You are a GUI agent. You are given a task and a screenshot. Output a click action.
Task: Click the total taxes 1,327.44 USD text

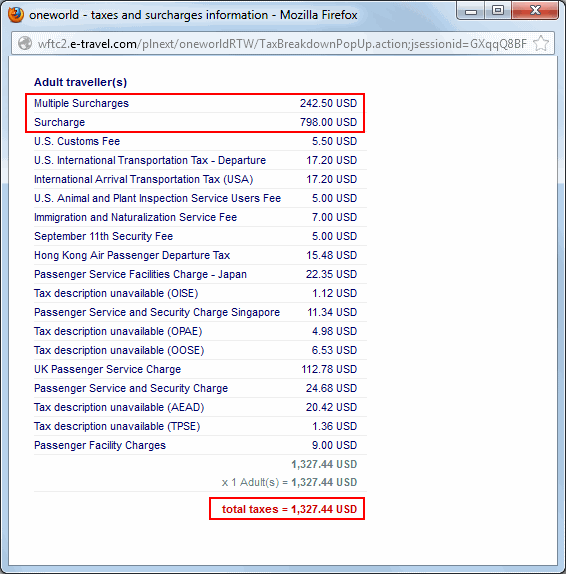click(x=289, y=509)
